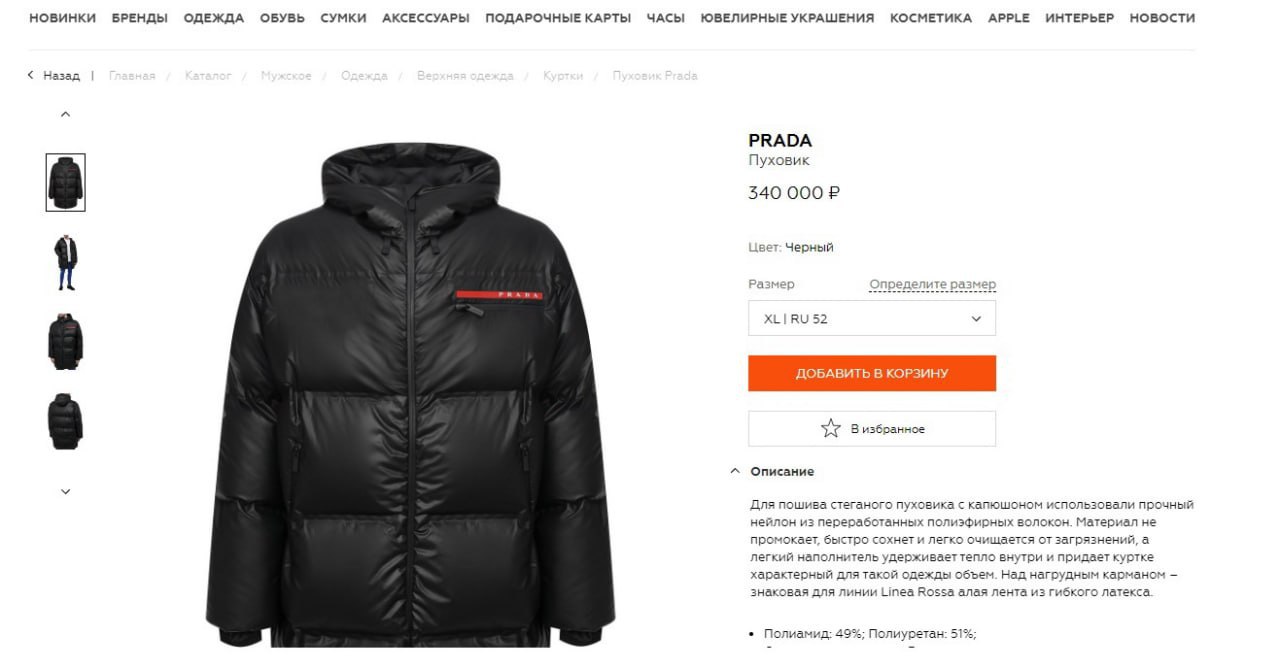Screen dimensions: 1280x668
Task: Open the Бренды menu item
Action: tap(140, 18)
